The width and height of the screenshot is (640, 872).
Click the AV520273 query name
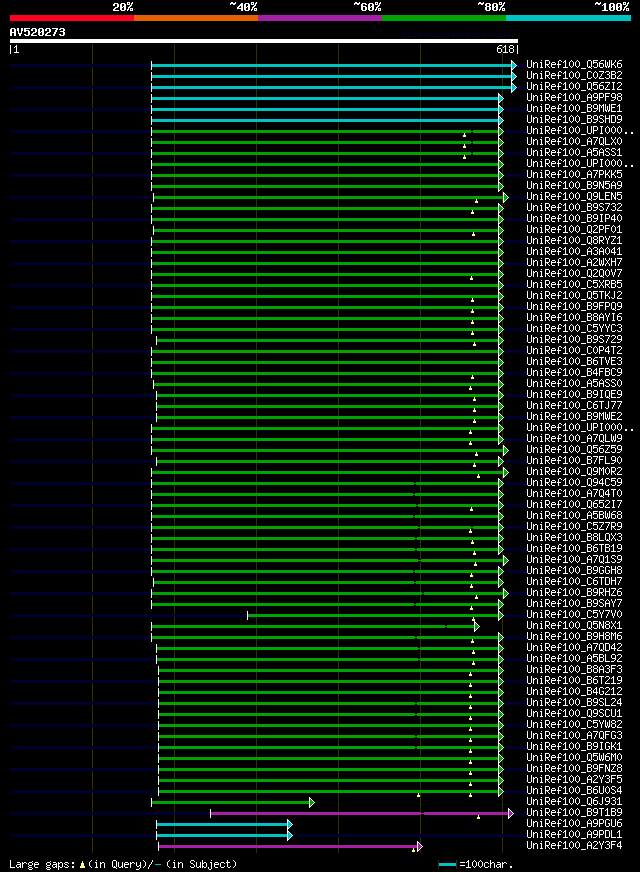(x=37, y=32)
